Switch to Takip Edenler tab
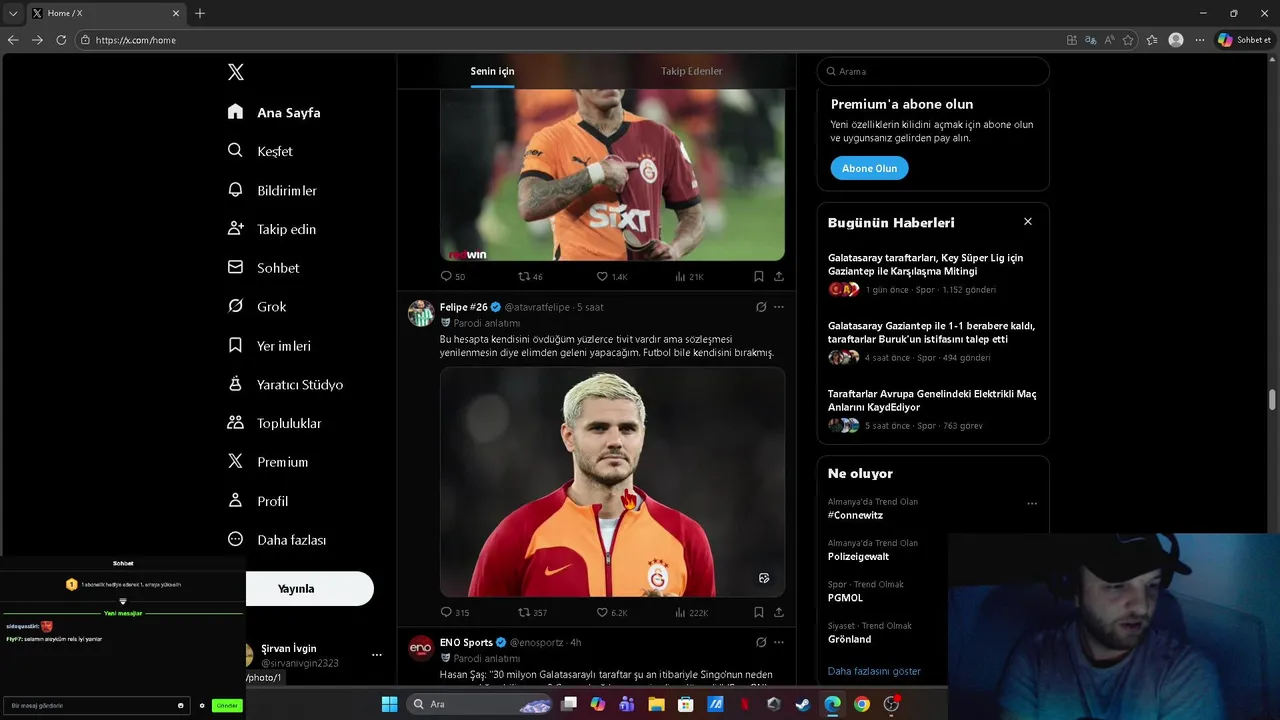 (691, 71)
